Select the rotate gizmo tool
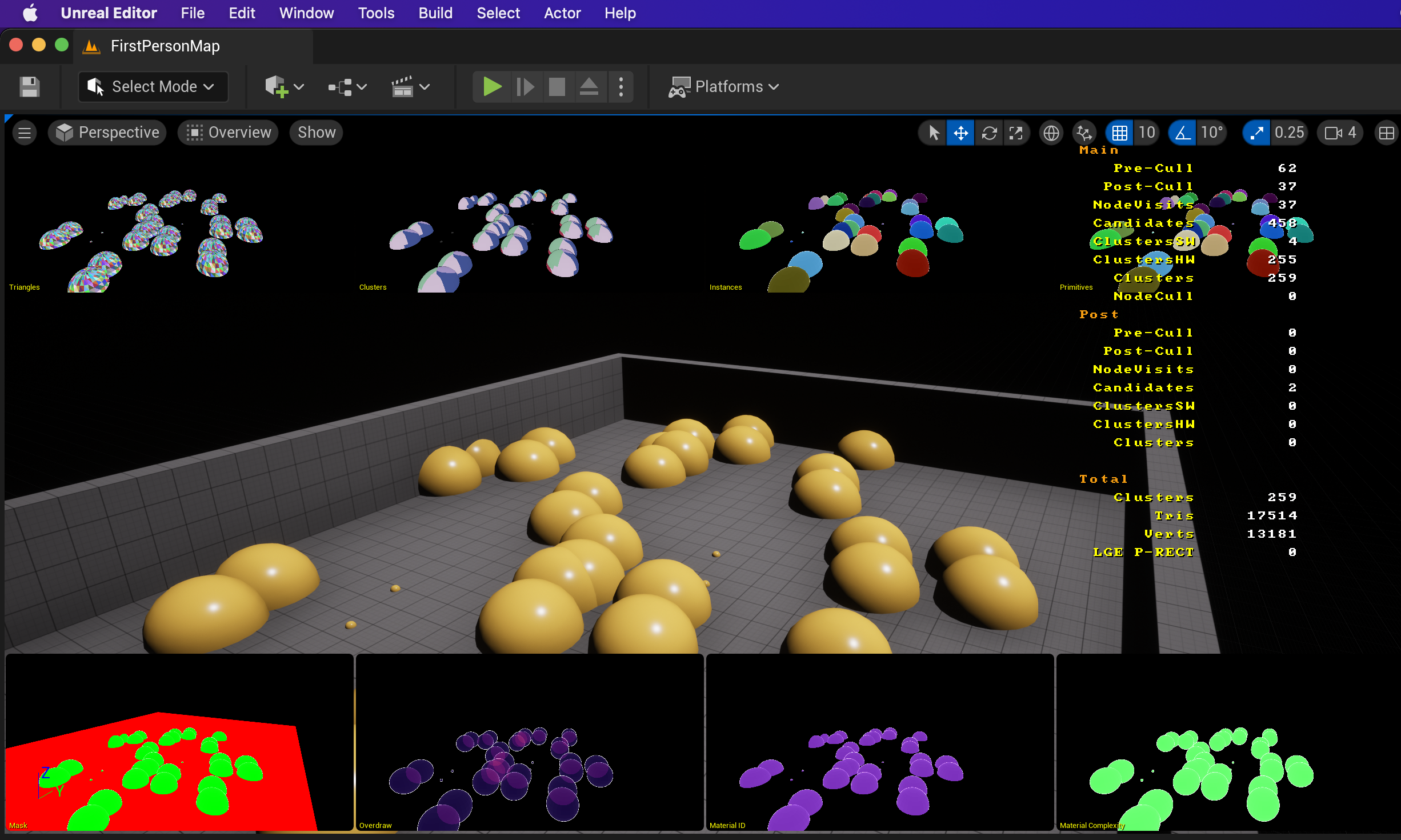 coord(989,133)
